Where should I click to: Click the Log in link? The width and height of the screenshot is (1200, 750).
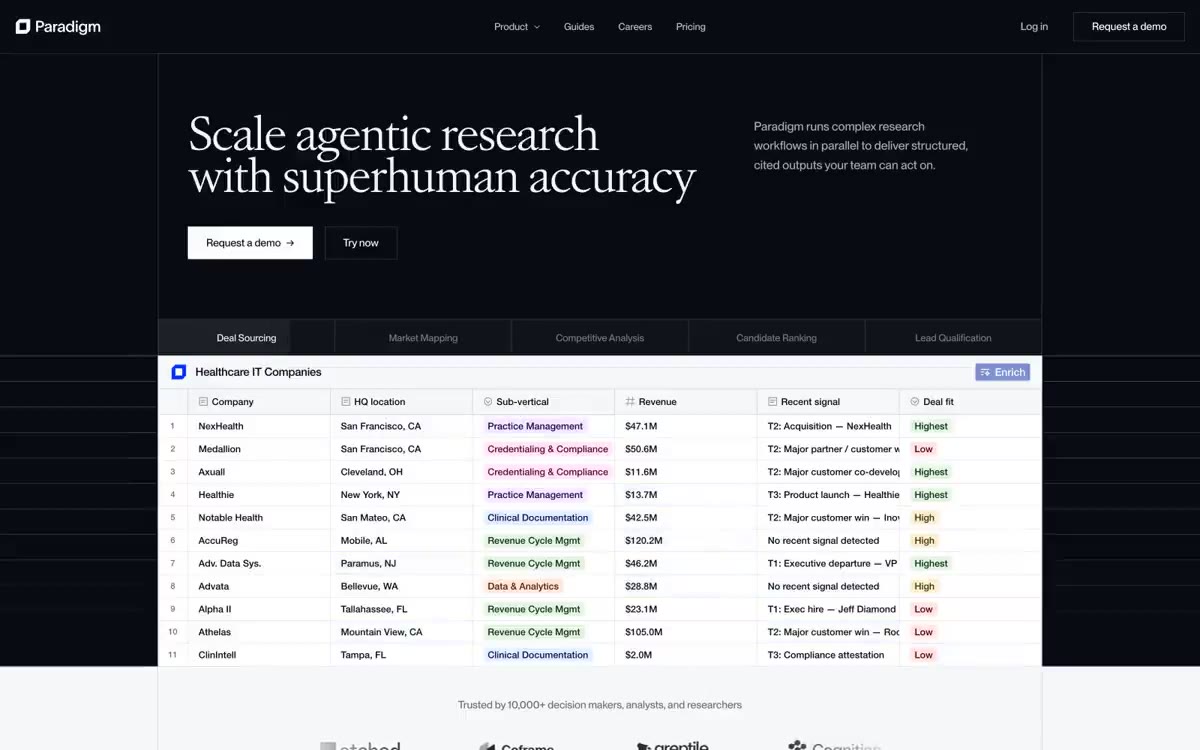pos(1034,27)
